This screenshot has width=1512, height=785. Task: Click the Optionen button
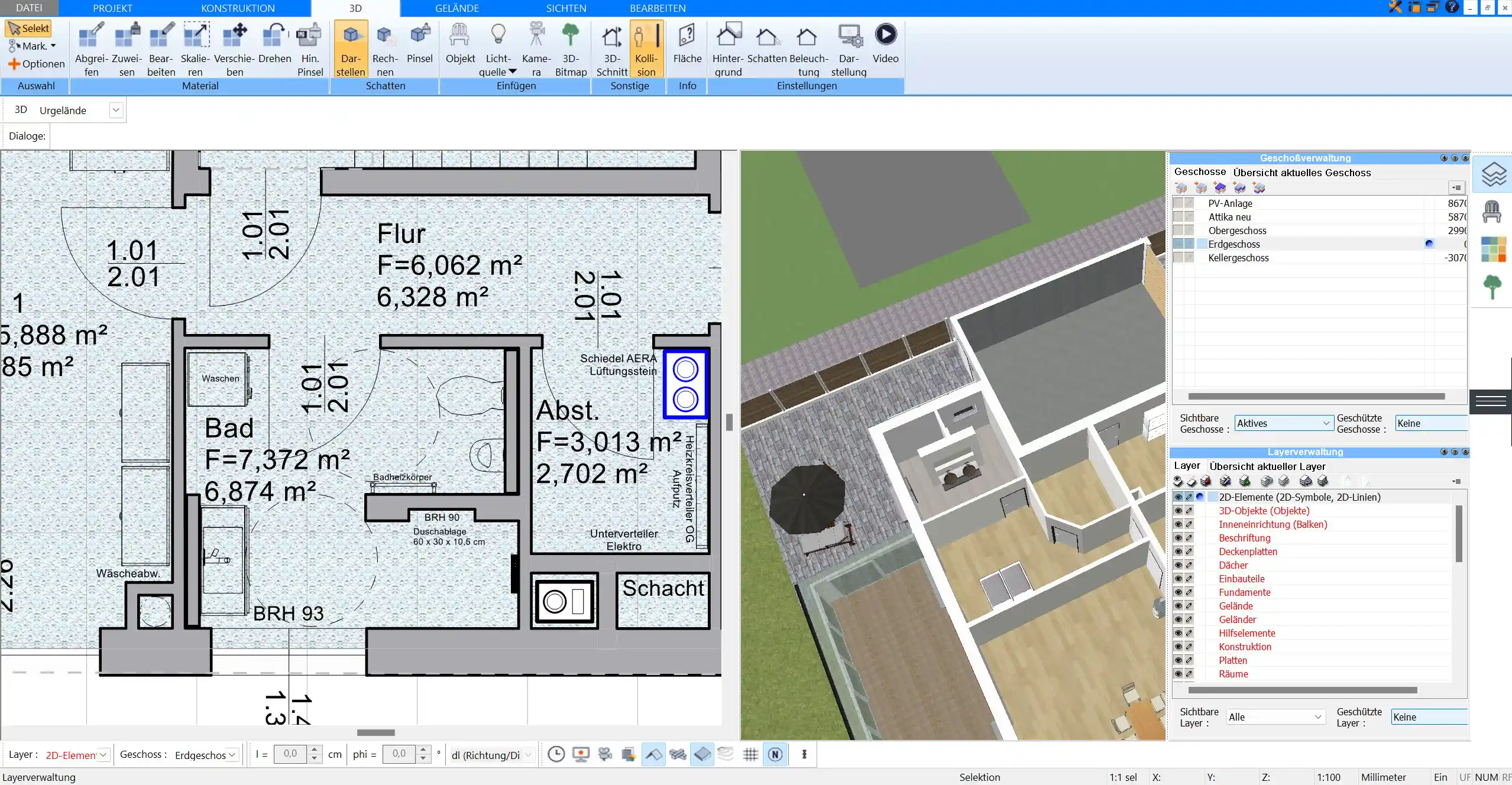(37, 64)
